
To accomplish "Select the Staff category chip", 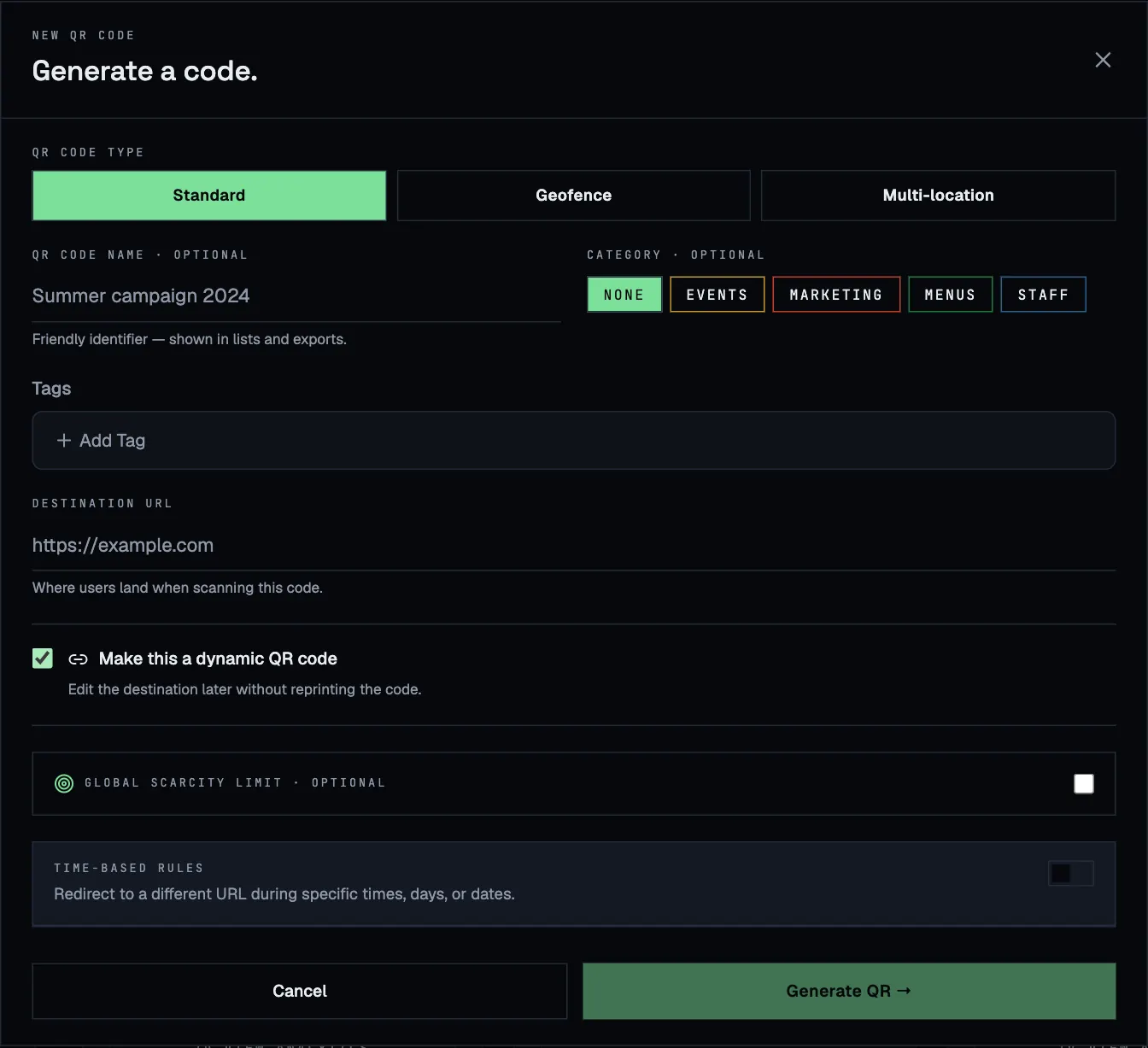I will pos(1044,295).
